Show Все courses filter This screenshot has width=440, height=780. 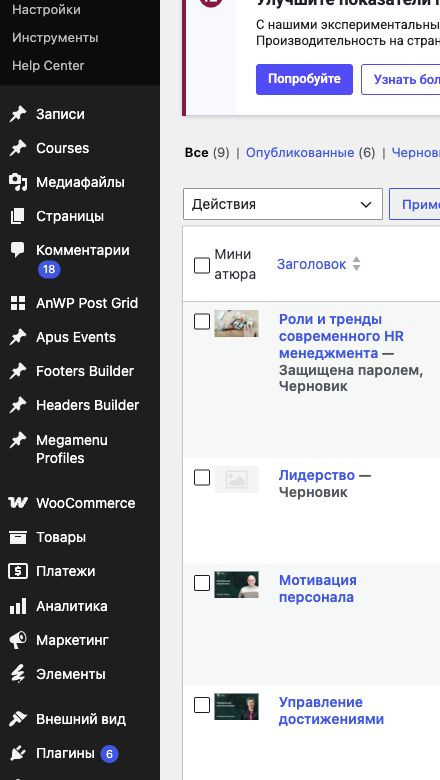(x=196, y=152)
